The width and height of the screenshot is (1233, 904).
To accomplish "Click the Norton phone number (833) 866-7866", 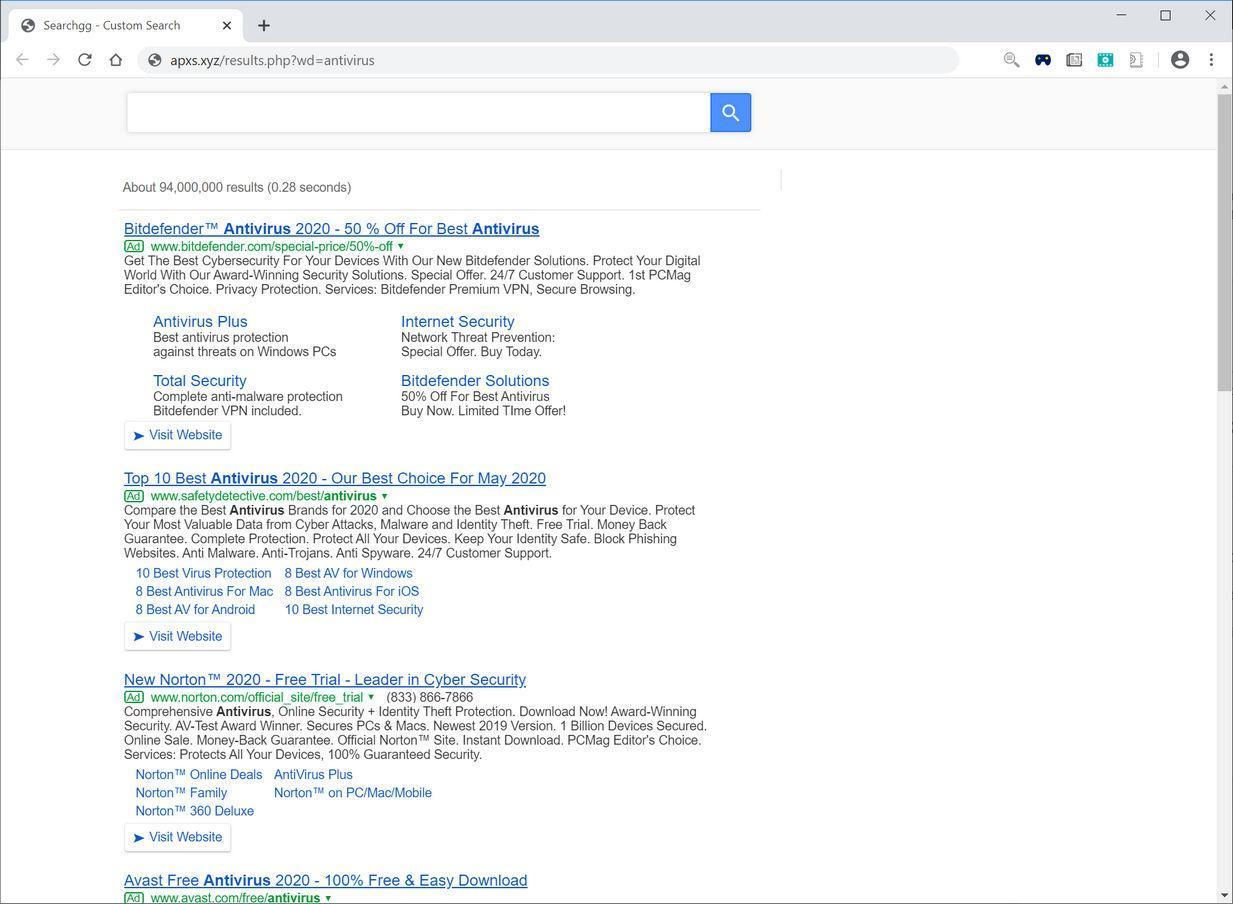I will 430,698.
